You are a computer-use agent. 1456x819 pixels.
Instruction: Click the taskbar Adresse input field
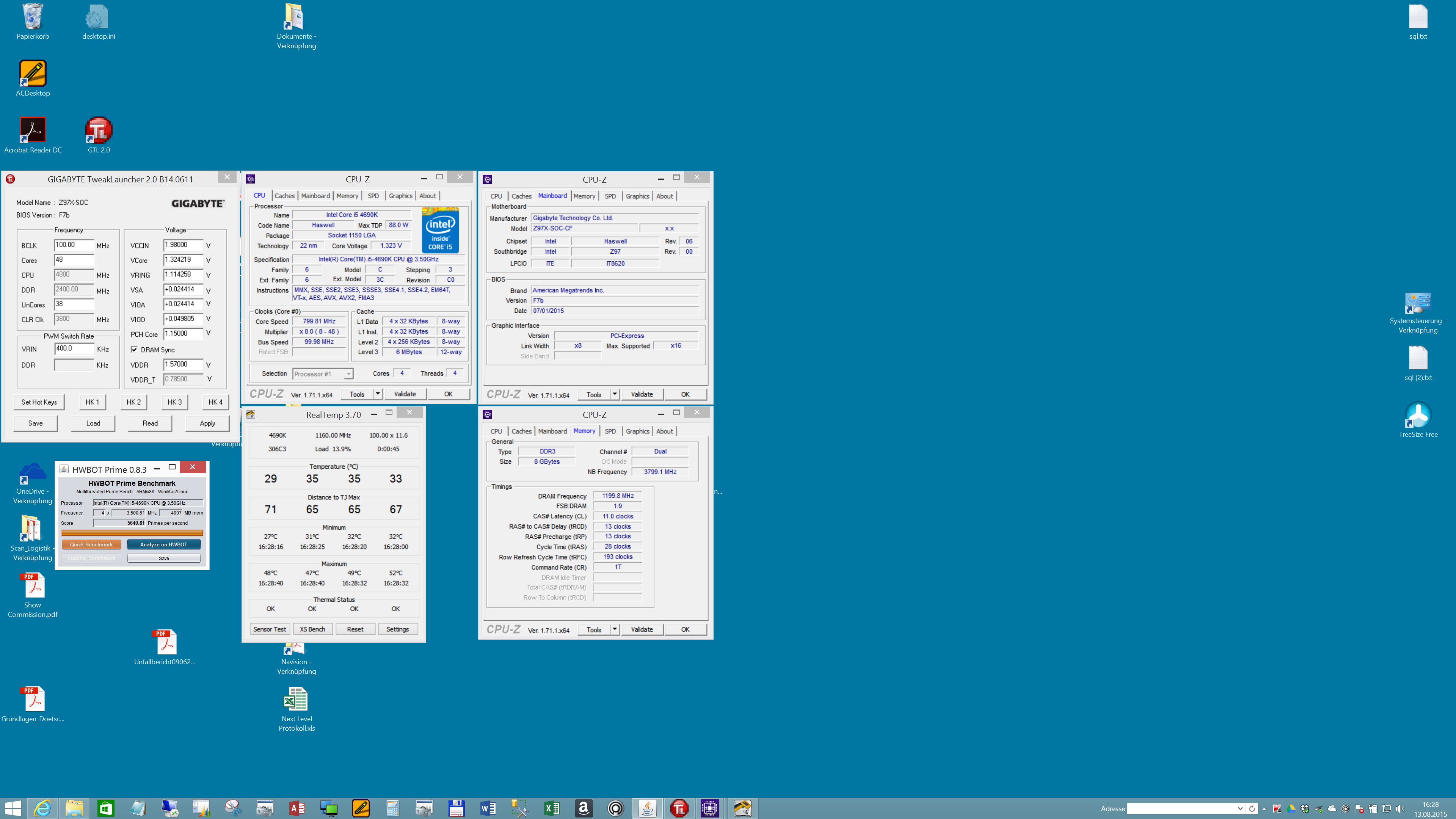point(1181,809)
